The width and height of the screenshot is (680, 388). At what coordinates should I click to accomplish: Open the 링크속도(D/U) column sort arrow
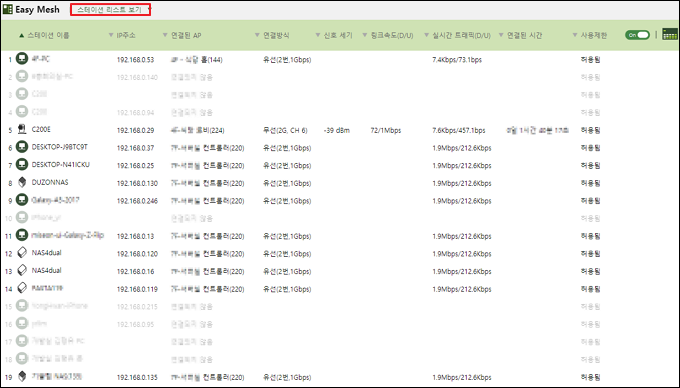pos(364,36)
